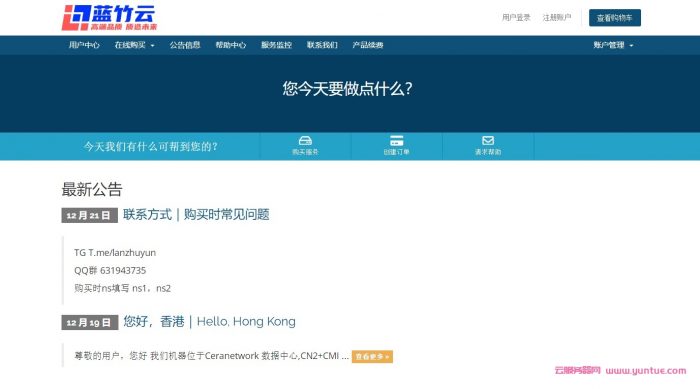
Task: Expand the 在线购买 dropdown
Action: tap(134, 45)
